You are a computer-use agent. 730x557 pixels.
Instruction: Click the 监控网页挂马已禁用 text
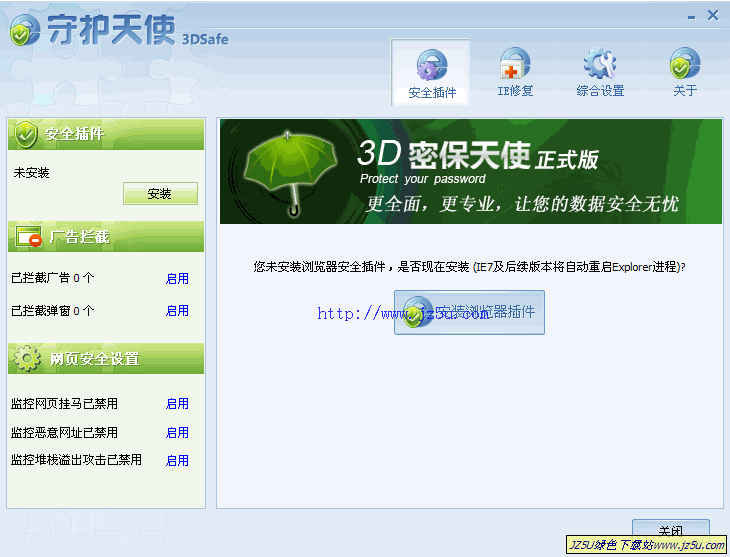point(64,403)
